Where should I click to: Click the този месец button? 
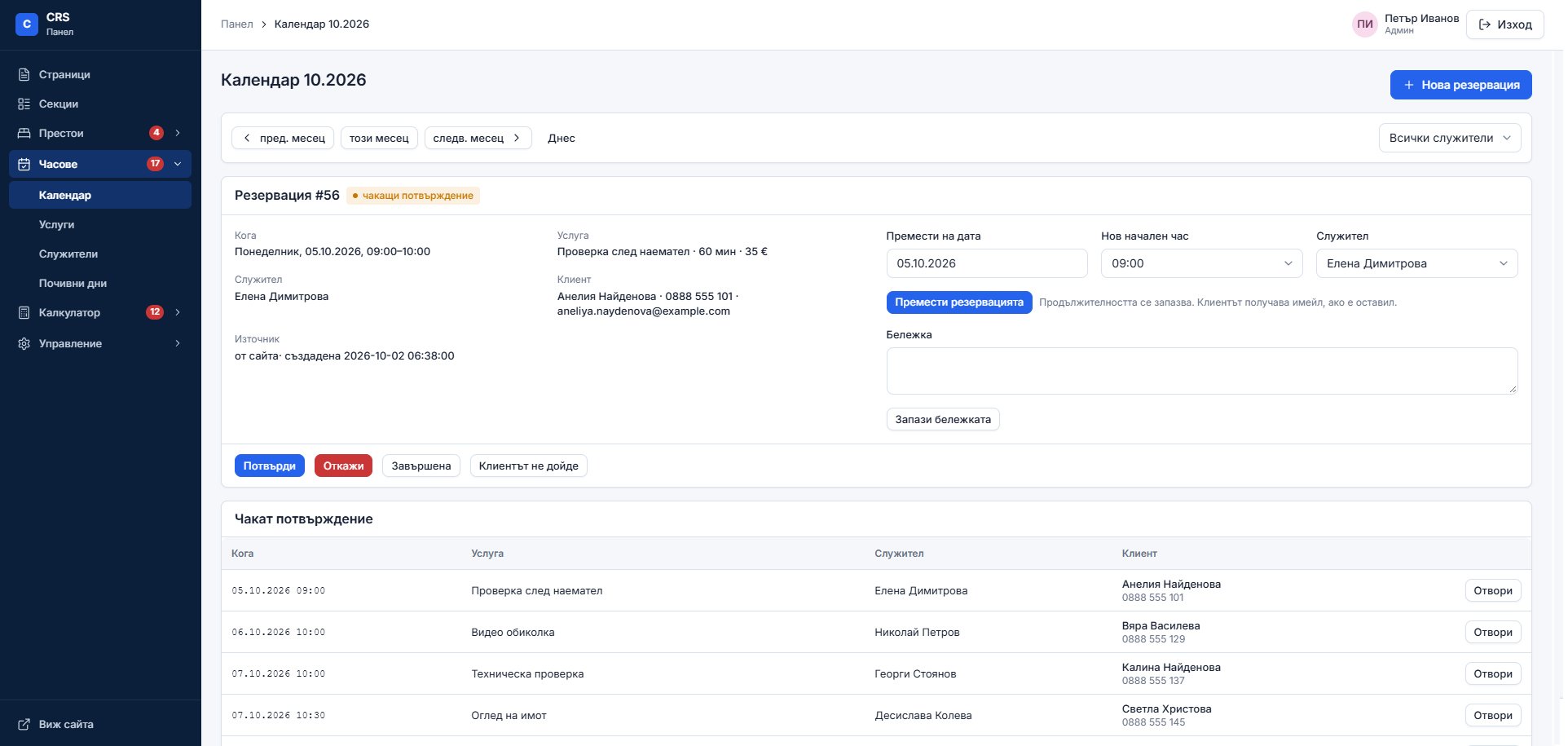[379, 138]
